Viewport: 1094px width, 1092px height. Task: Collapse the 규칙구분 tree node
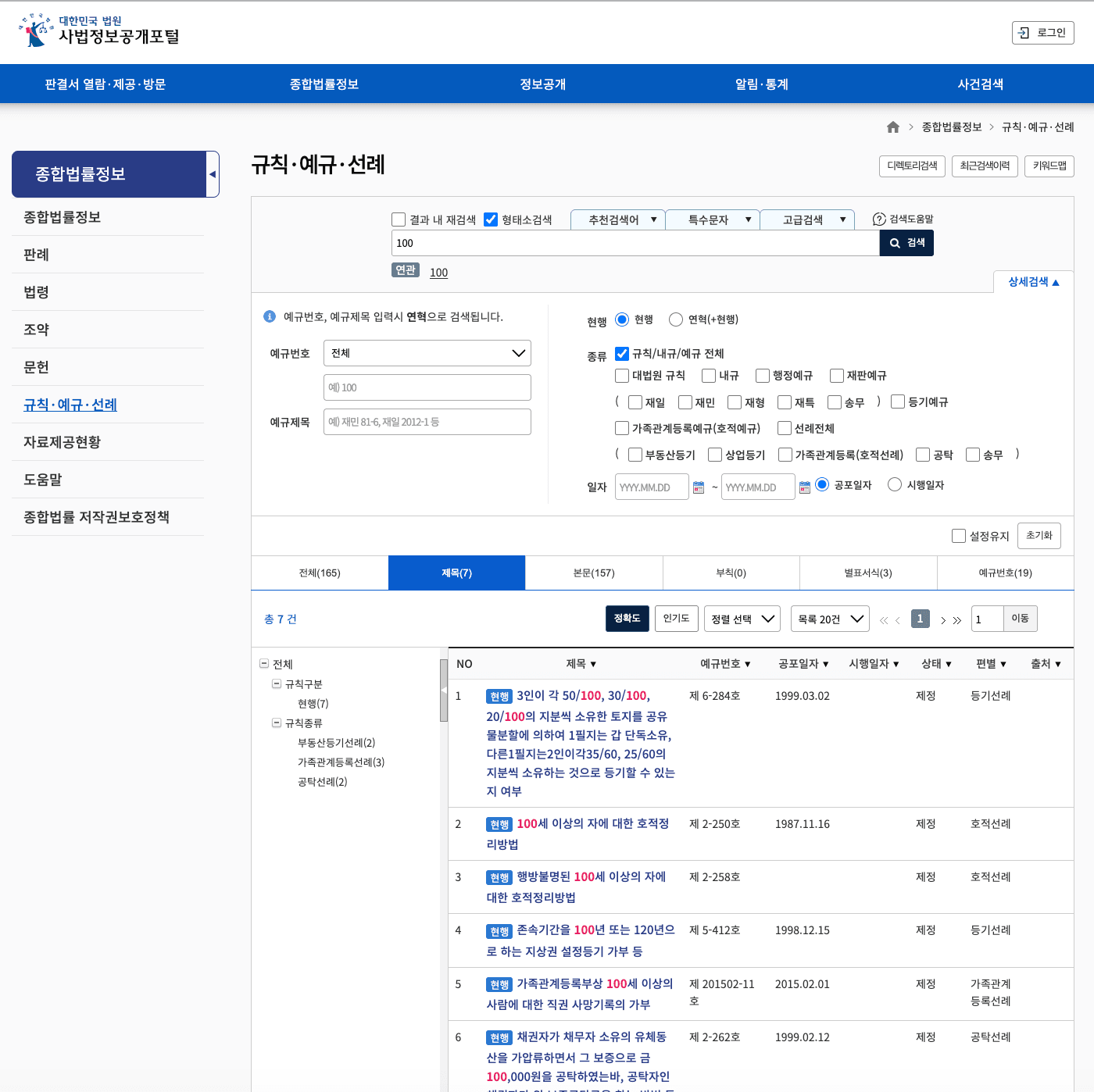(x=277, y=683)
